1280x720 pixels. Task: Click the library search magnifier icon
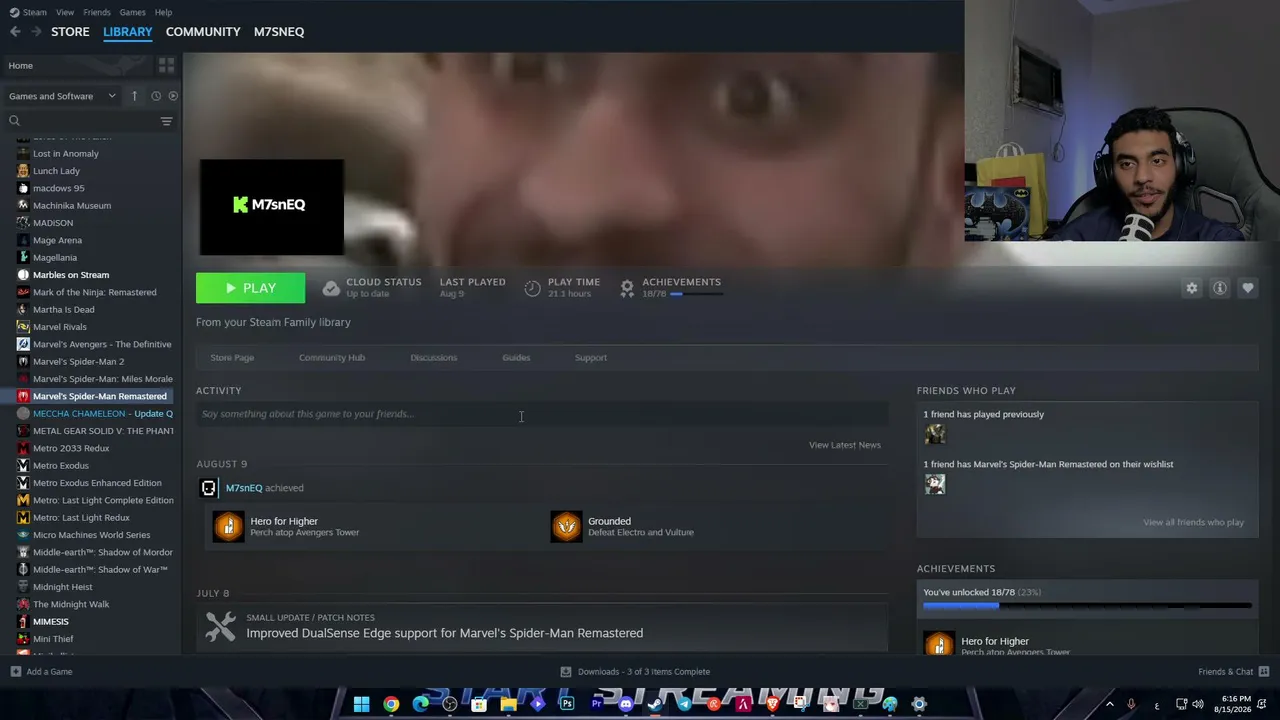(14, 121)
